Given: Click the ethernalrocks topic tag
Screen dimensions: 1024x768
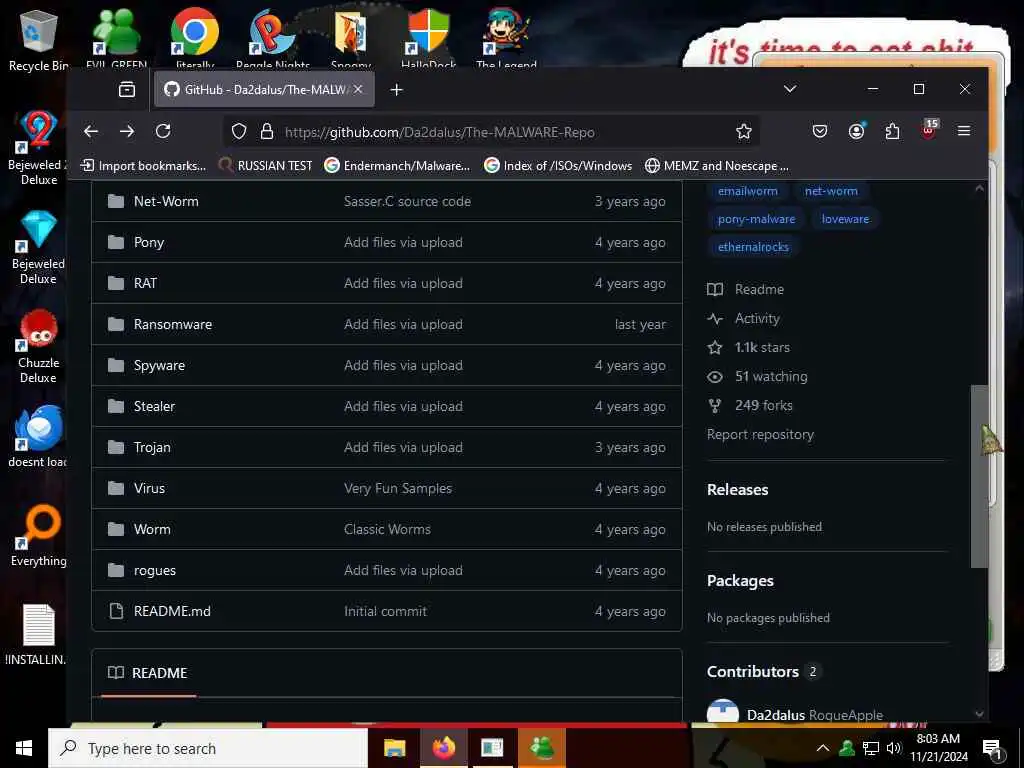Looking at the screenshot, I should tap(753, 247).
